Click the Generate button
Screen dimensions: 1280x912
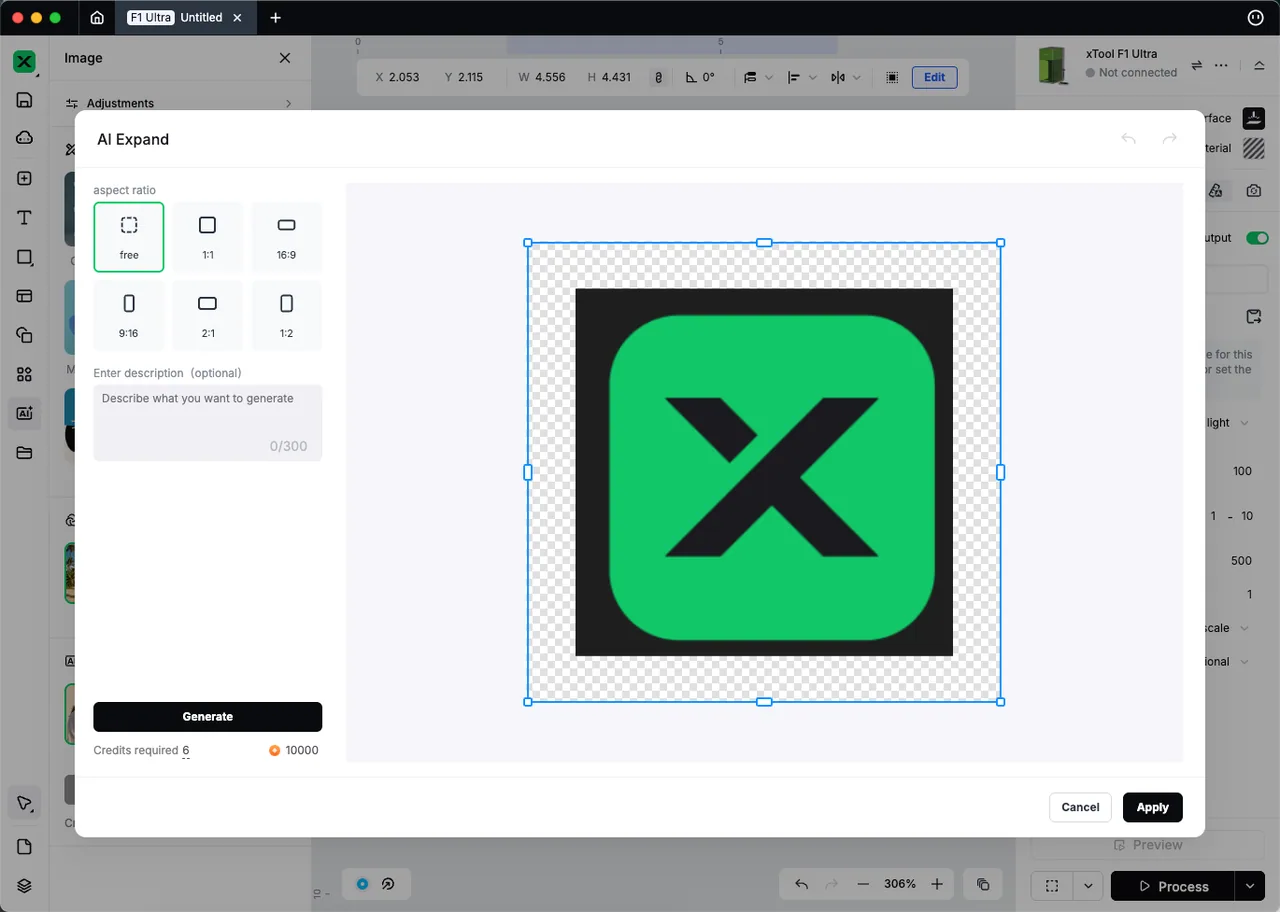(x=208, y=717)
